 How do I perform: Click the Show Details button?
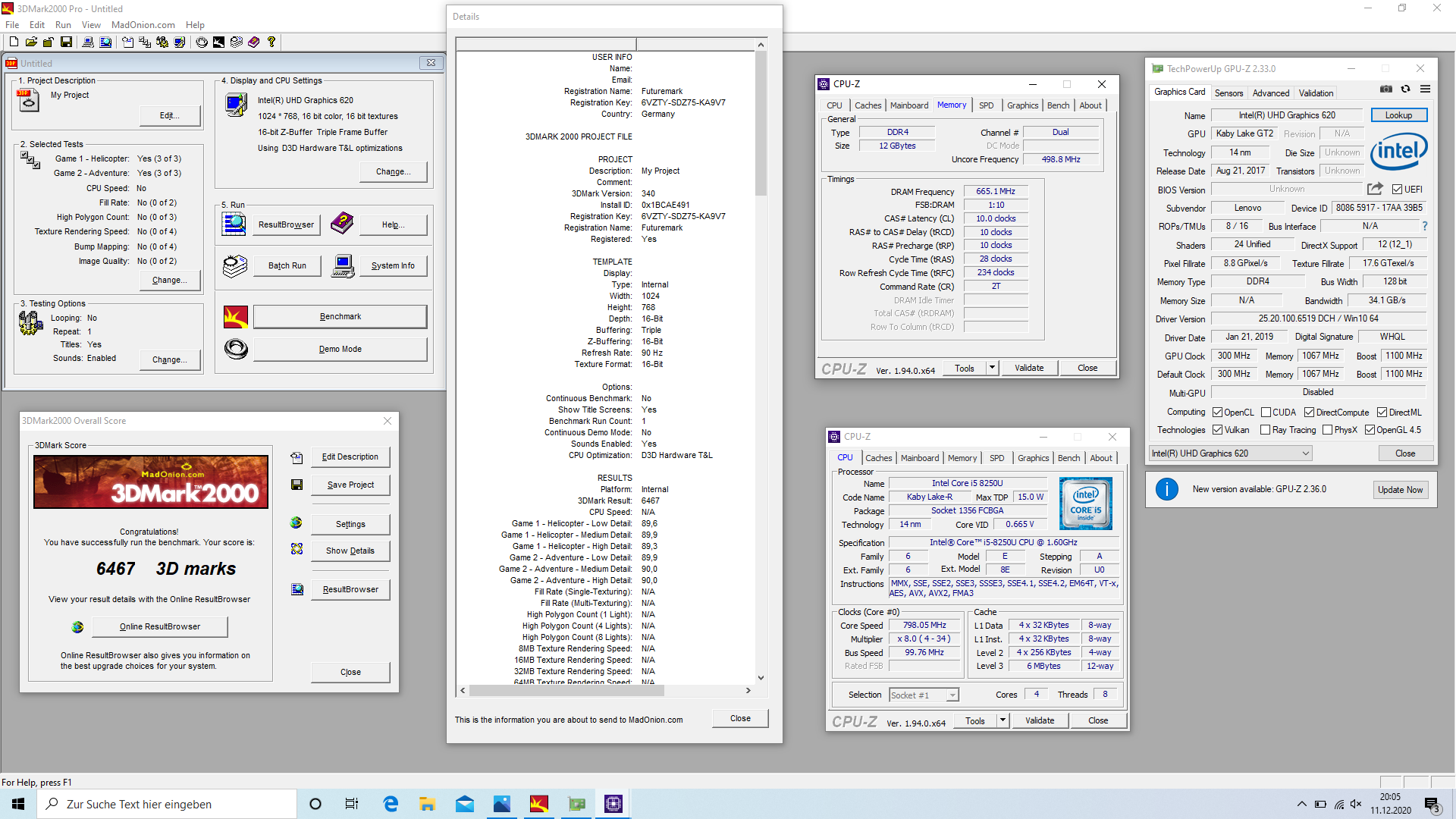coord(350,551)
